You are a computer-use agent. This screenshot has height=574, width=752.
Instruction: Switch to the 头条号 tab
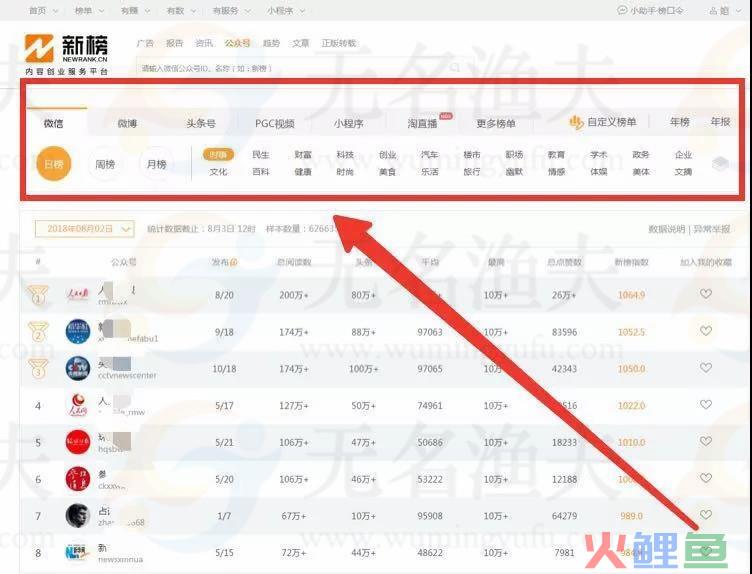(x=201, y=123)
